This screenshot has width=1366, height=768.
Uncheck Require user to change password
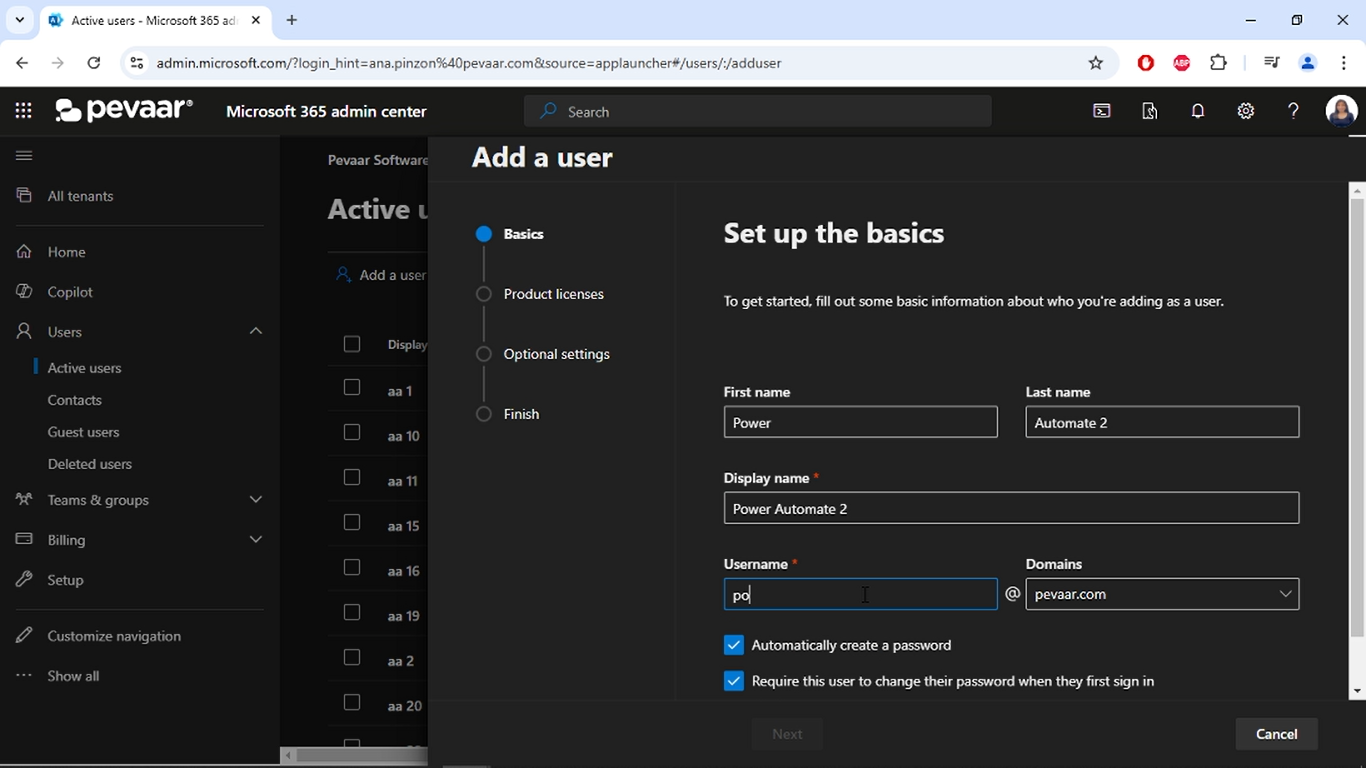734,681
